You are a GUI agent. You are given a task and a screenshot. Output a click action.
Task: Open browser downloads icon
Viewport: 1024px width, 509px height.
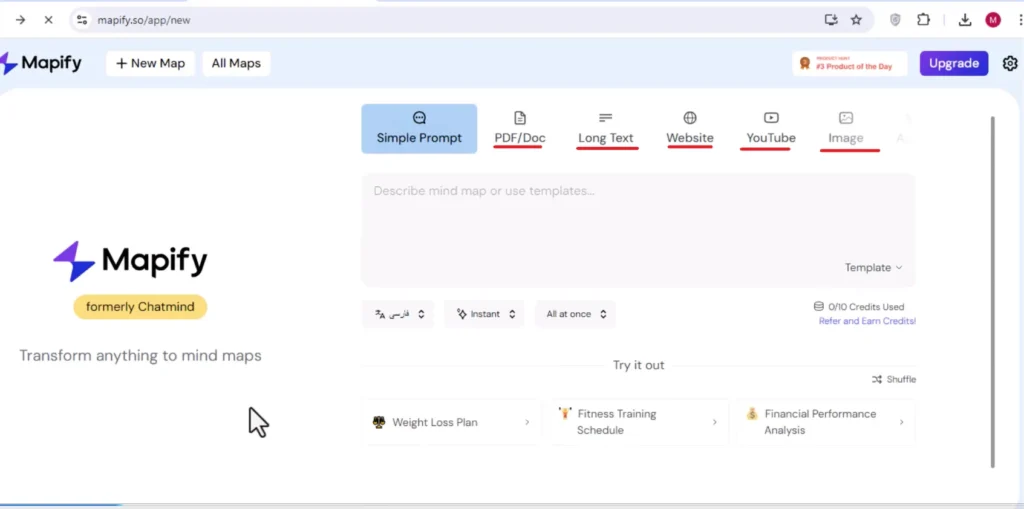pos(965,20)
